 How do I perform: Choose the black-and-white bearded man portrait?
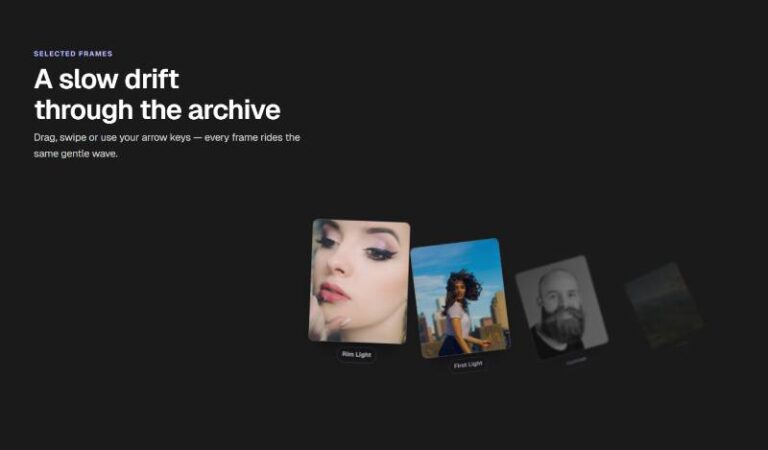[x=562, y=307]
